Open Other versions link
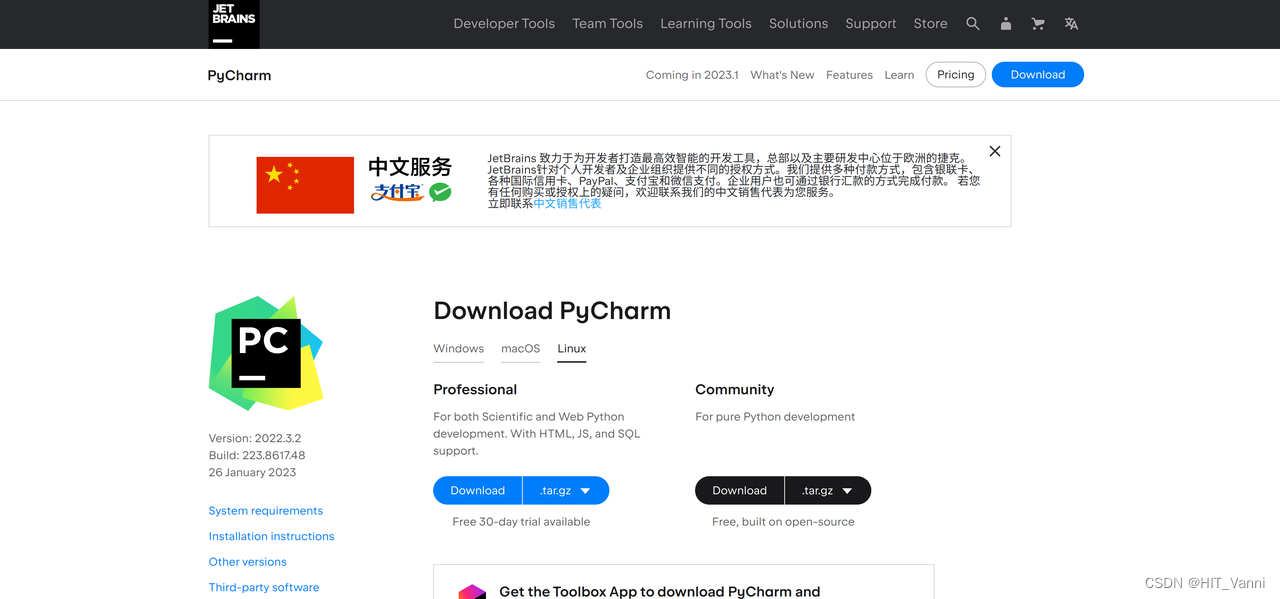Screen dimensions: 1280x599 pyautogui.click(x=248, y=562)
